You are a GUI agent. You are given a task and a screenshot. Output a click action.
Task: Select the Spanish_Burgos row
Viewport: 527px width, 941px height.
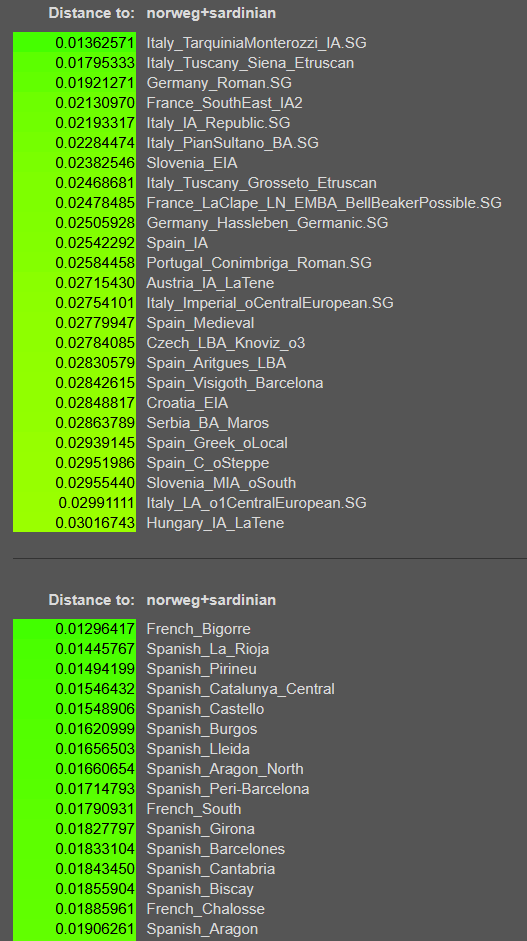point(202,729)
